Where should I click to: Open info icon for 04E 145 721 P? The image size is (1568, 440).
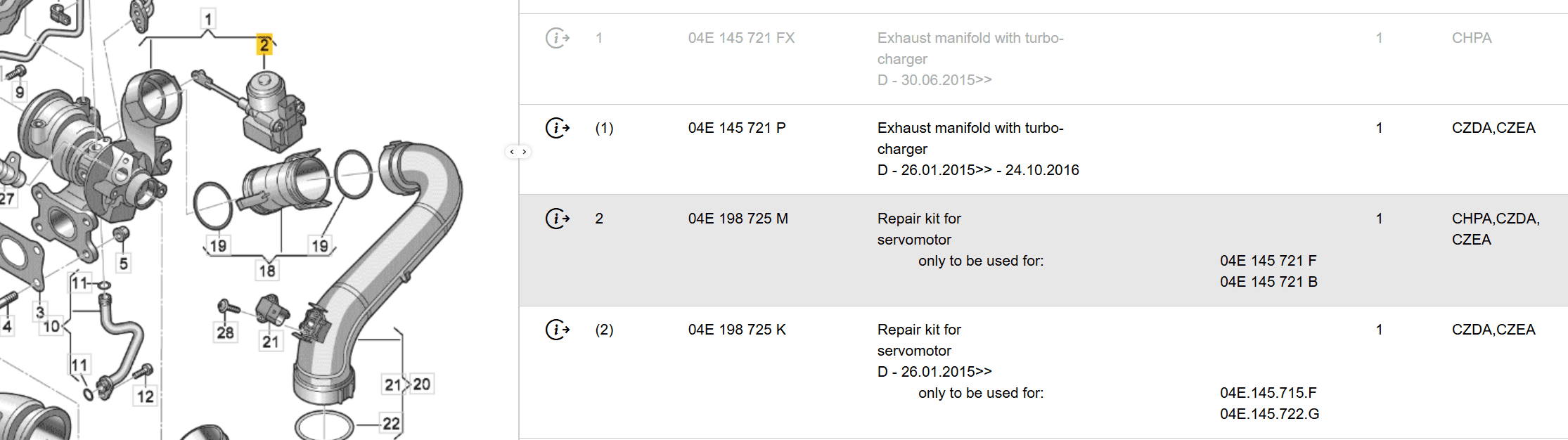click(x=558, y=128)
